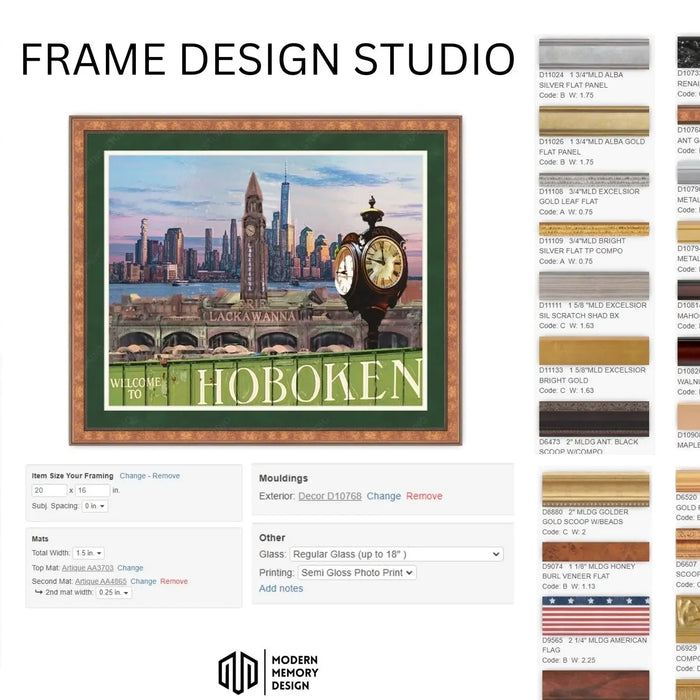Click Remove next to Item Size Your Framing

coord(166,476)
